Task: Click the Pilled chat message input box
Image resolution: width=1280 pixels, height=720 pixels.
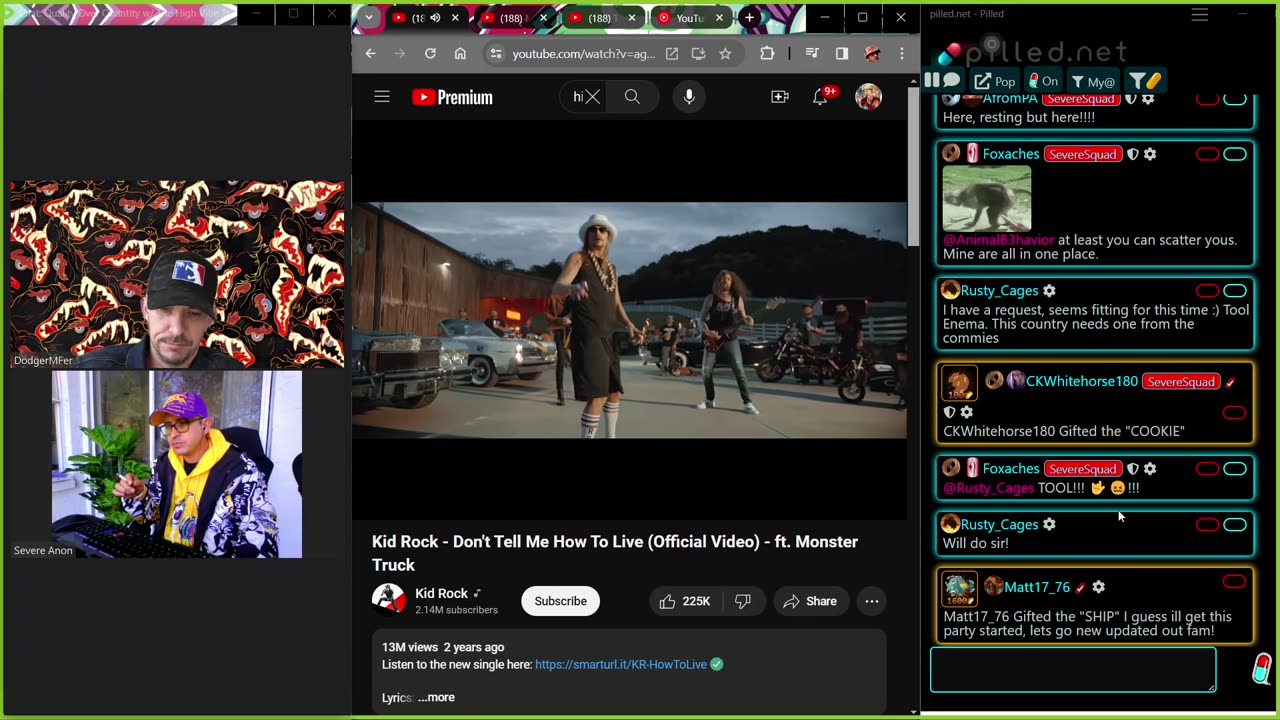Action: [x=1073, y=670]
